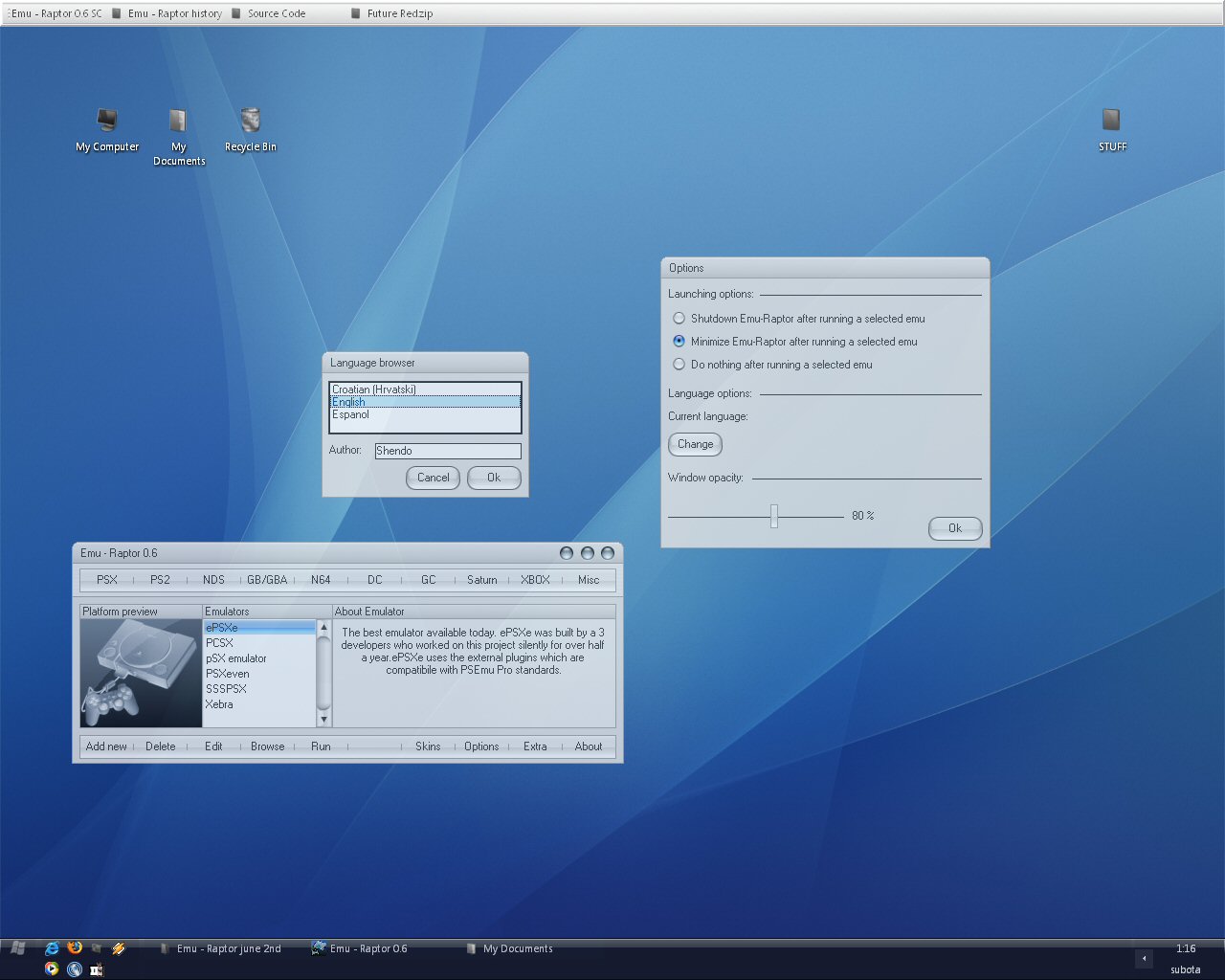The height and width of the screenshot is (980, 1225).
Task: Launch Internet Explorer from quick launch
Action: pos(52,947)
